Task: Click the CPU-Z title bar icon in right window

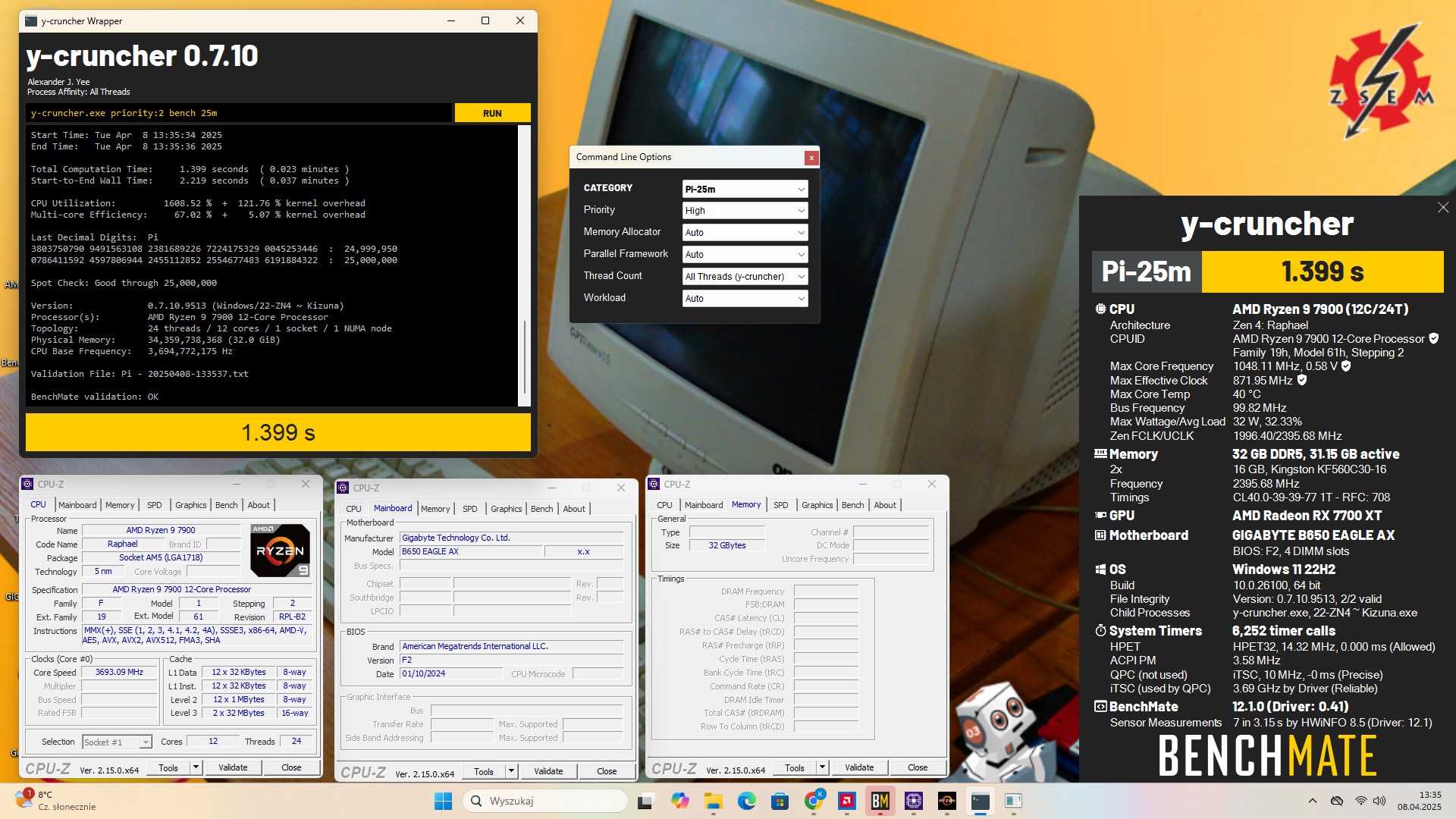Action: pyautogui.click(x=654, y=484)
